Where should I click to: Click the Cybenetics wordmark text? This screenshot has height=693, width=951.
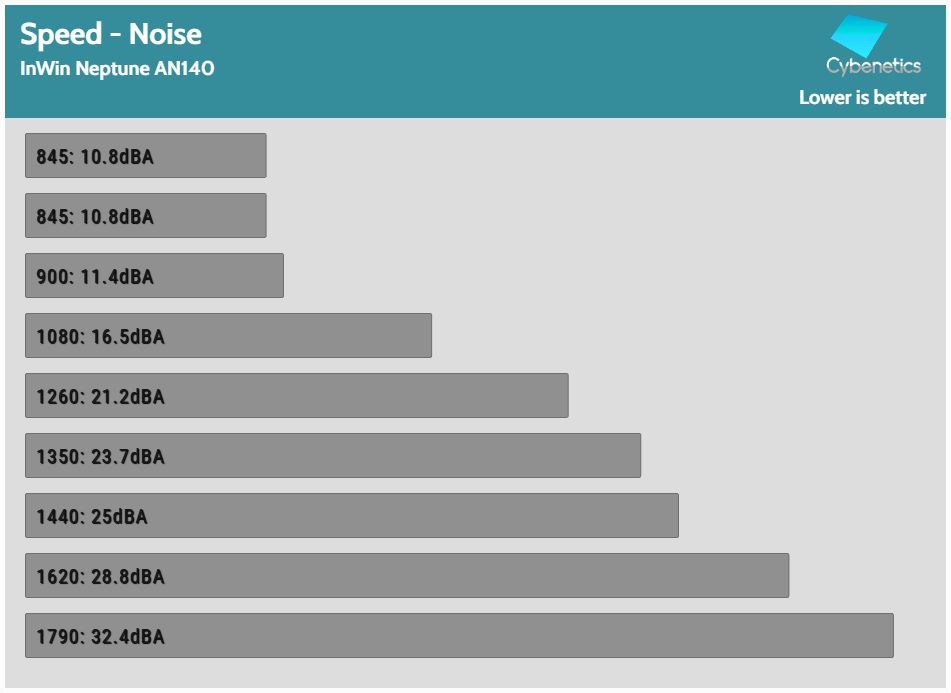click(x=873, y=67)
